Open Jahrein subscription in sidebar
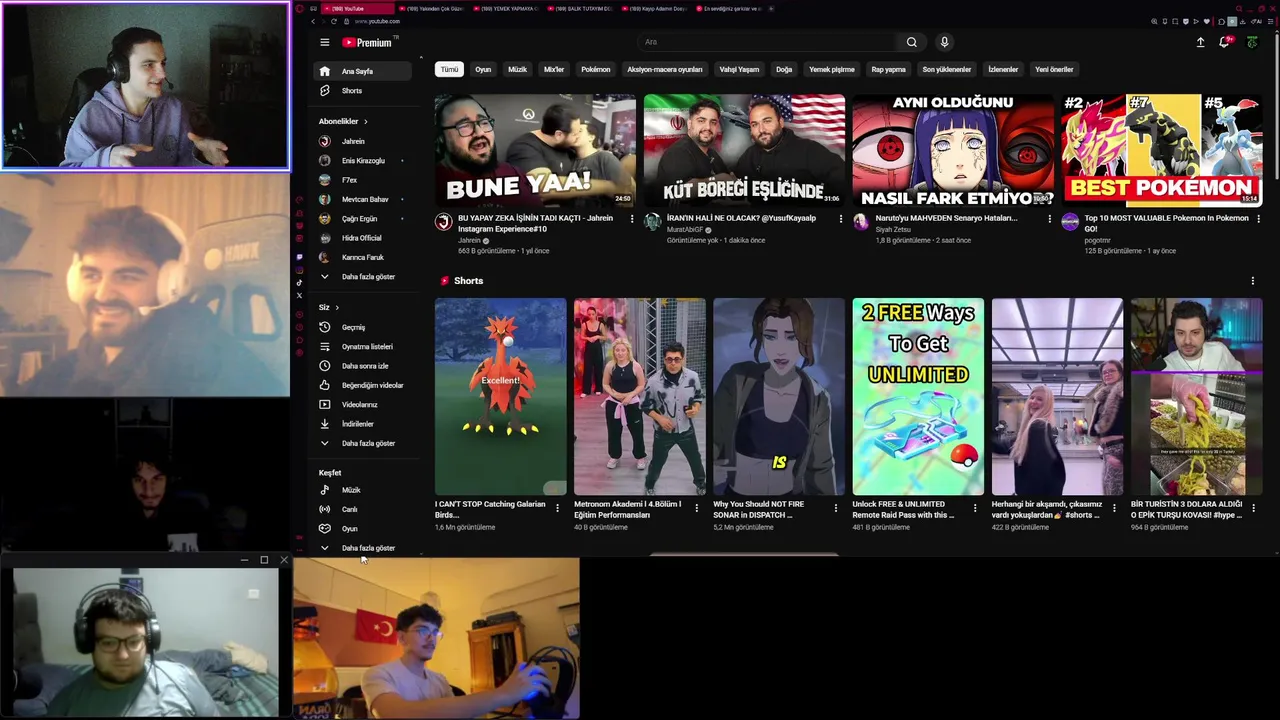Image resolution: width=1280 pixels, height=720 pixels. pyautogui.click(x=363, y=141)
